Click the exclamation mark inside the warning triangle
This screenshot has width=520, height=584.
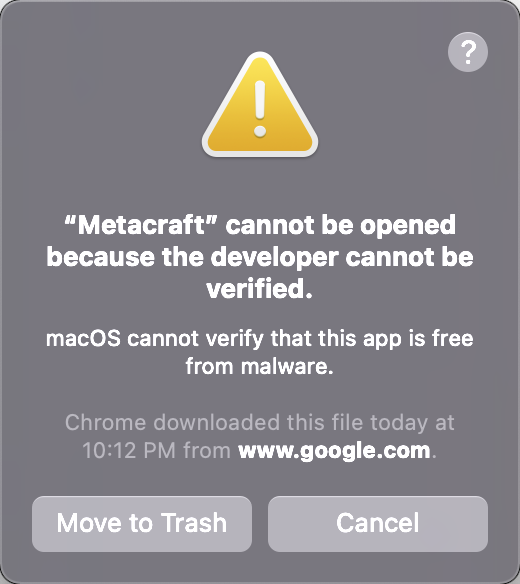coord(260,109)
